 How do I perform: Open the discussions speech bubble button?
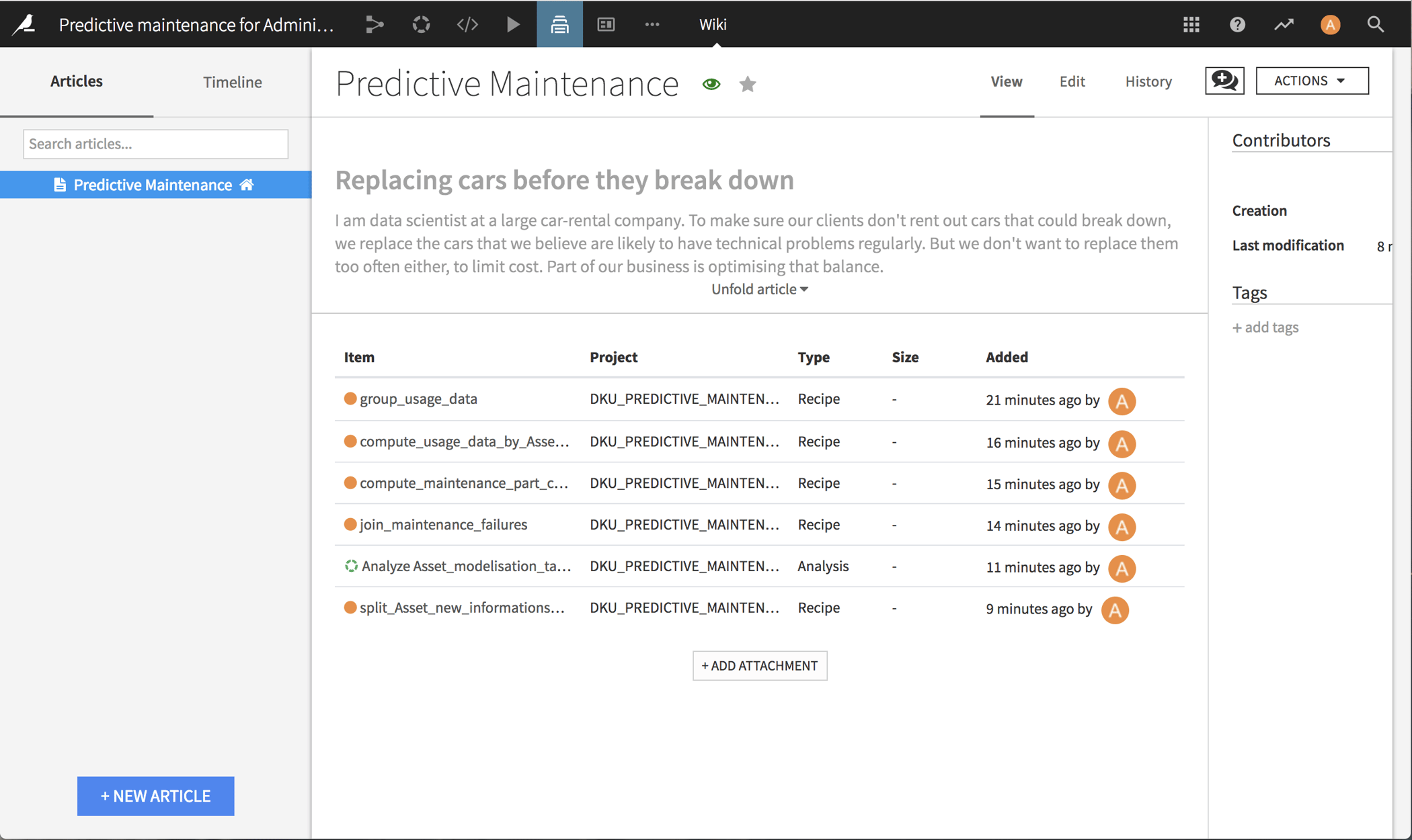[1224, 81]
